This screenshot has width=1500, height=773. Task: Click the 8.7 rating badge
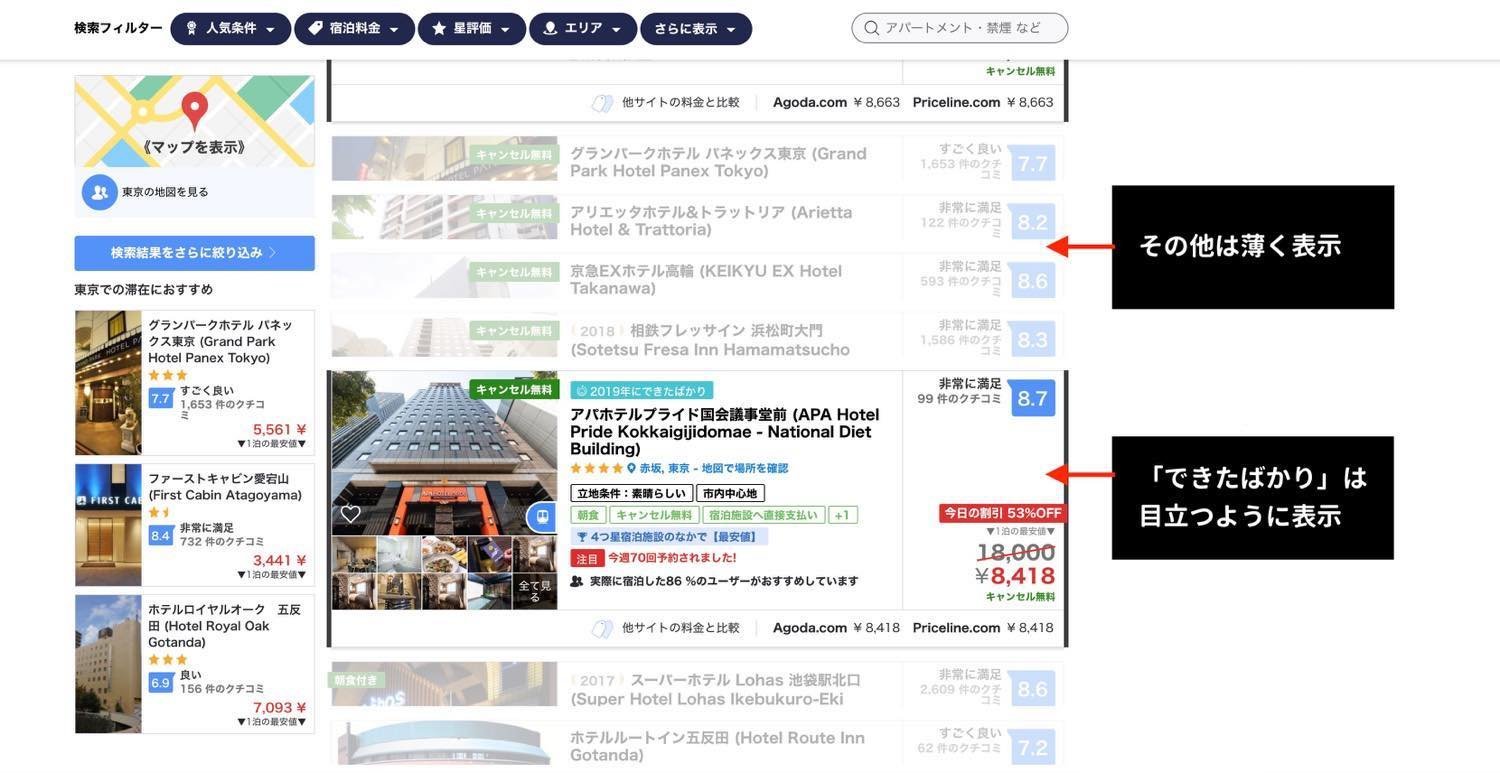pyautogui.click(x=1032, y=399)
